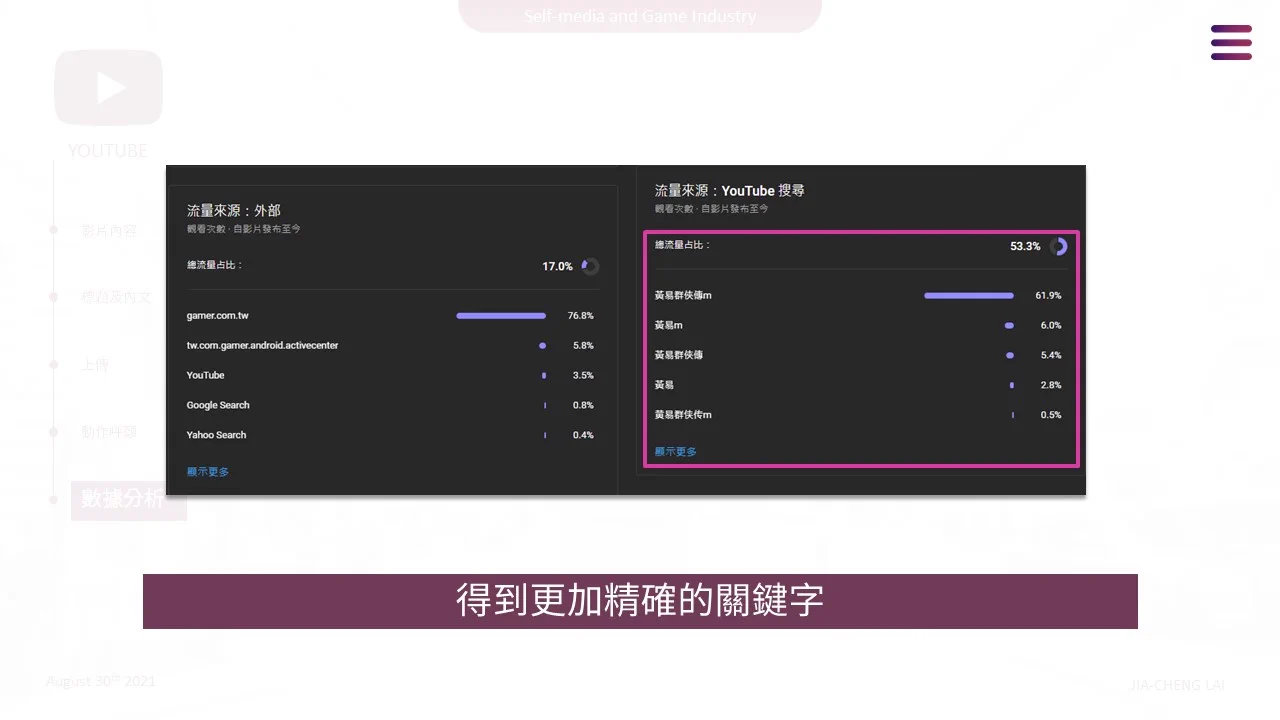Screen dimensions: 1280x720
Task: Click the 黃易m 6.0% bar dot
Action: coord(1009,325)
